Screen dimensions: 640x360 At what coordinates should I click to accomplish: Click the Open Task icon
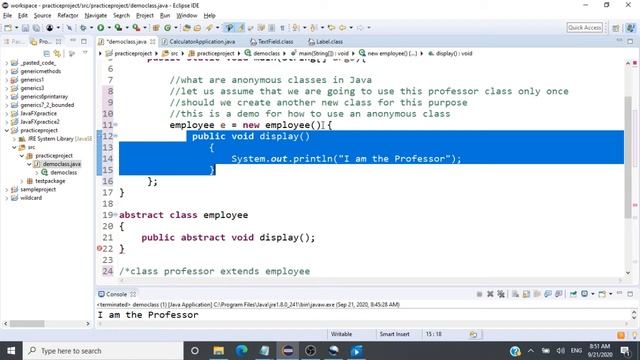tap(197, 28)
